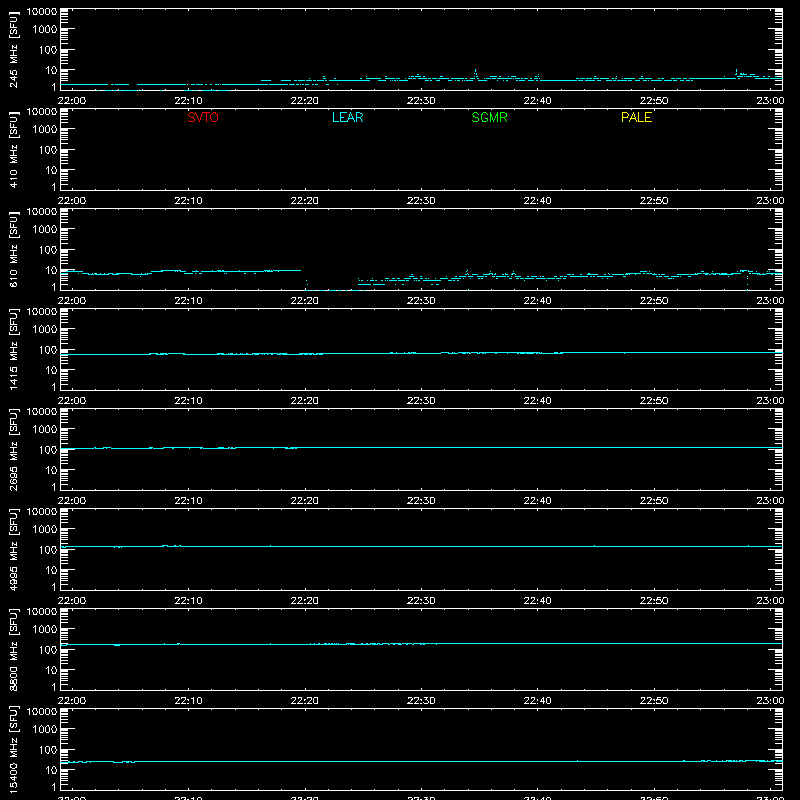Image resolution: width=800 pixels, height=800 pixels.
Task: Click 22:00 label under the 245 MHz plot
Action: pos(72,101)
